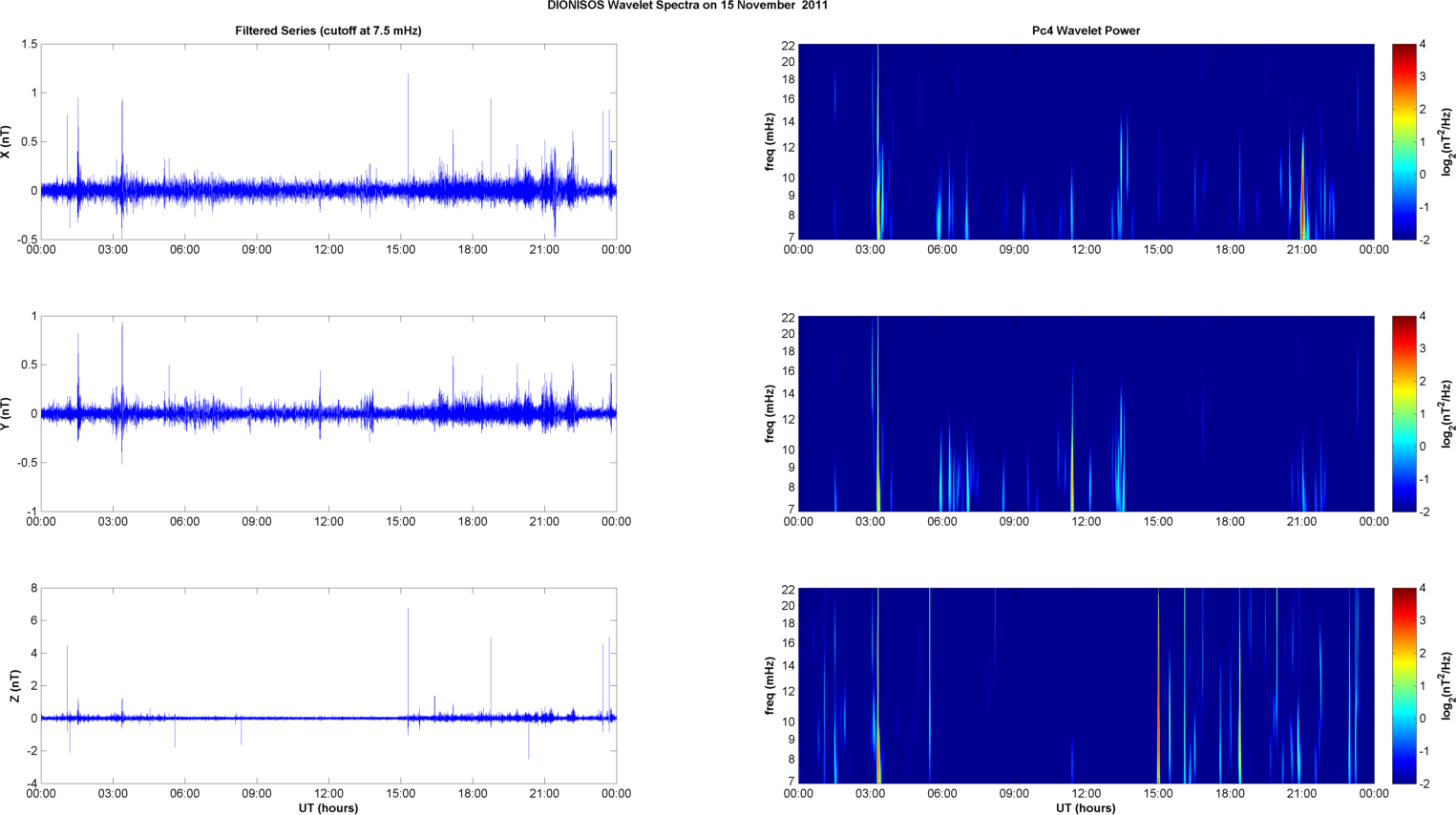
Task: Select the Z component wavelet spectrogram
Action: pyautogui.click(x=1086, y=685)
